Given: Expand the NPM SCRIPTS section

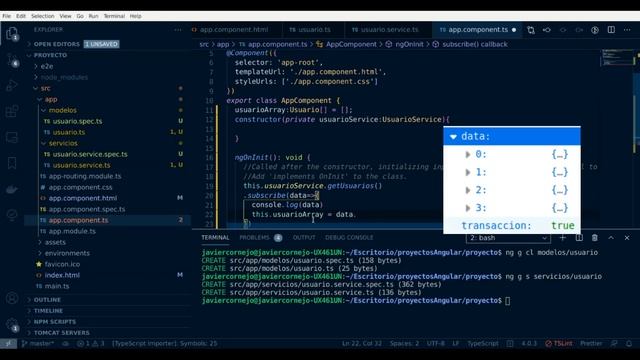Looking at the screenshot, I should (108, 322).
